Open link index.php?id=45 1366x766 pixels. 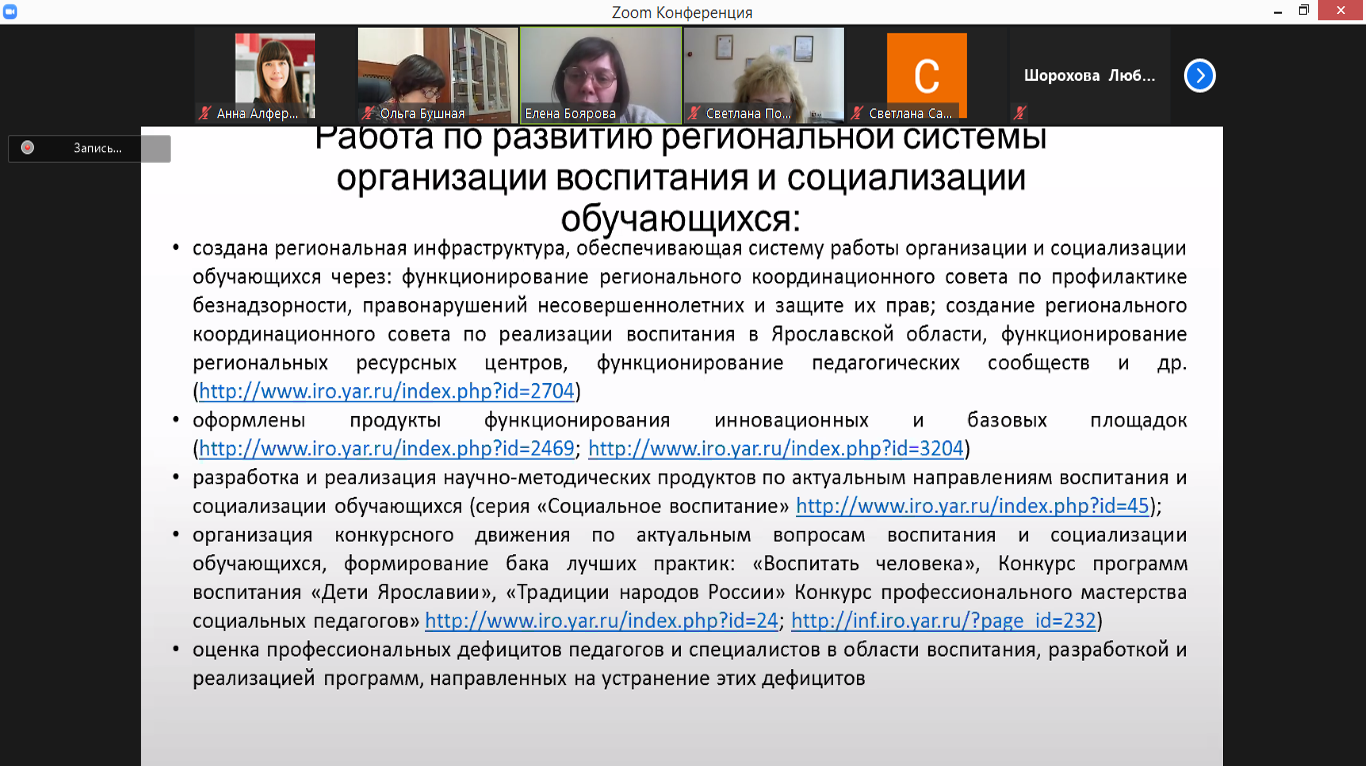pos(973,506)
